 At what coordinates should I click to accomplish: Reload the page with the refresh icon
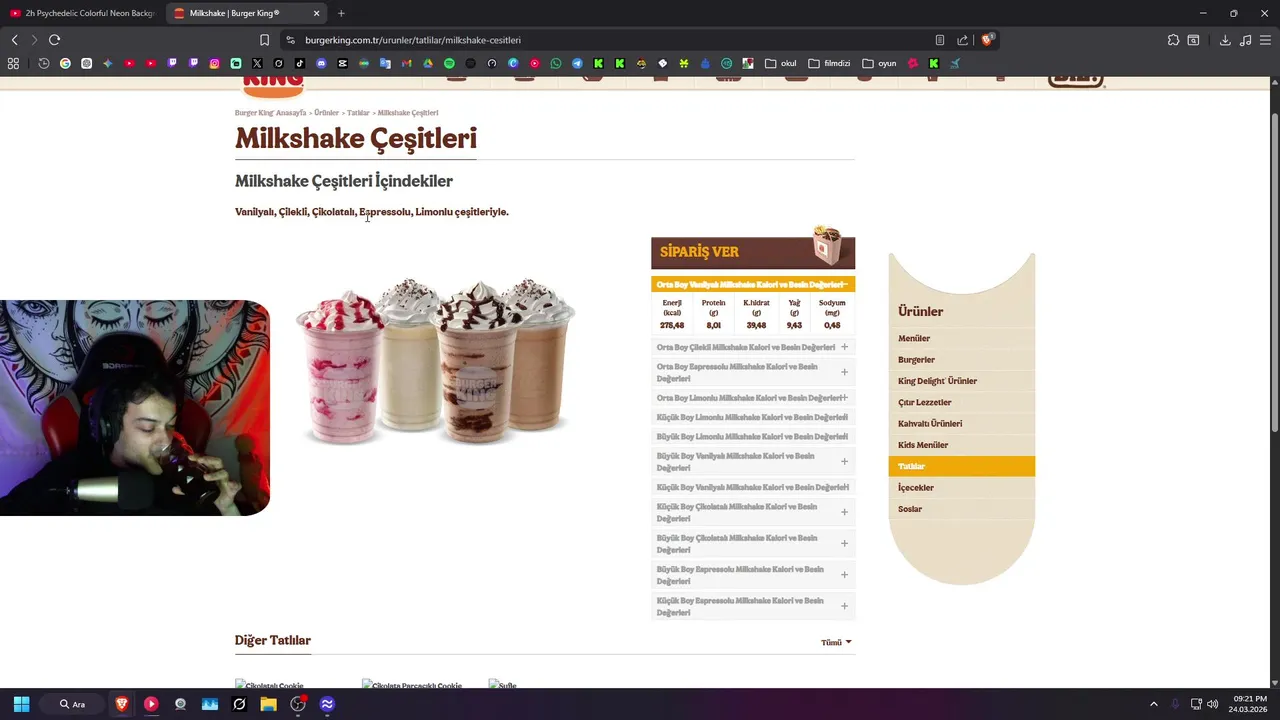tap(54, 40)
